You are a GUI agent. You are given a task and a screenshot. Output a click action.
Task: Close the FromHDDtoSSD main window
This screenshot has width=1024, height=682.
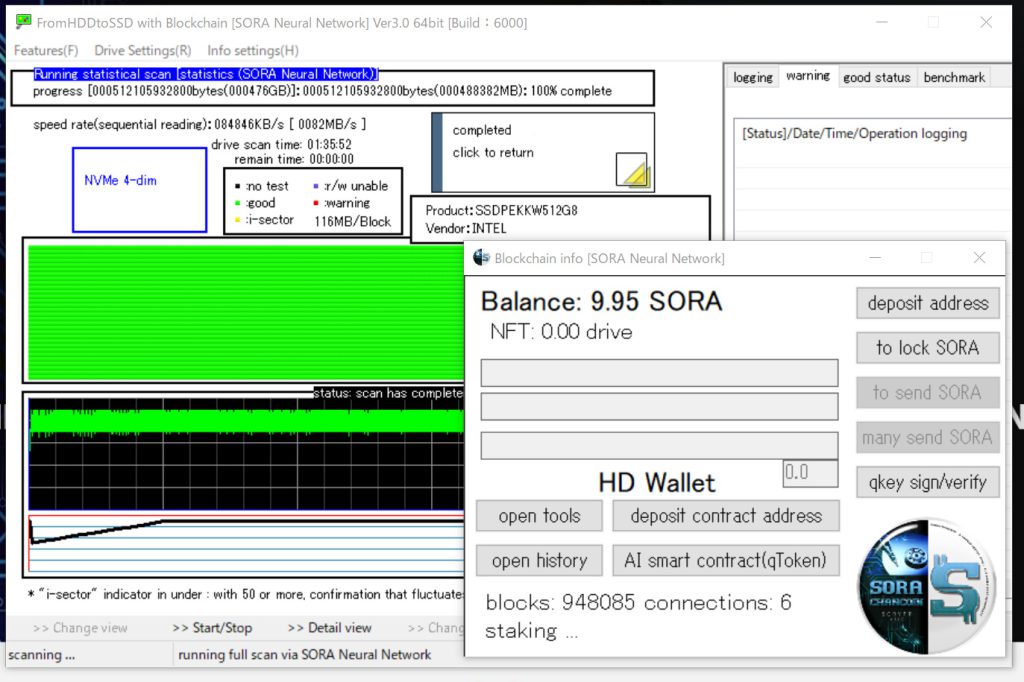coord(986,22)
